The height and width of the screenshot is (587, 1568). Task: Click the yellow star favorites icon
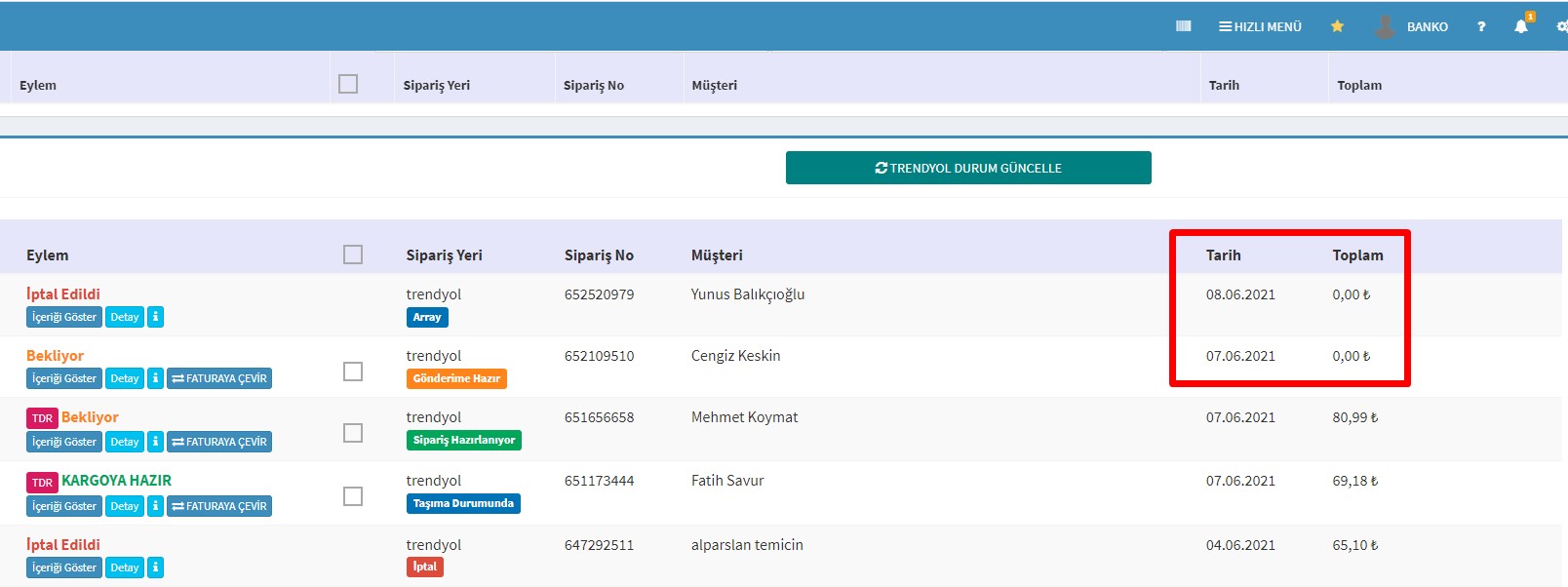[x=1337, y=26]
